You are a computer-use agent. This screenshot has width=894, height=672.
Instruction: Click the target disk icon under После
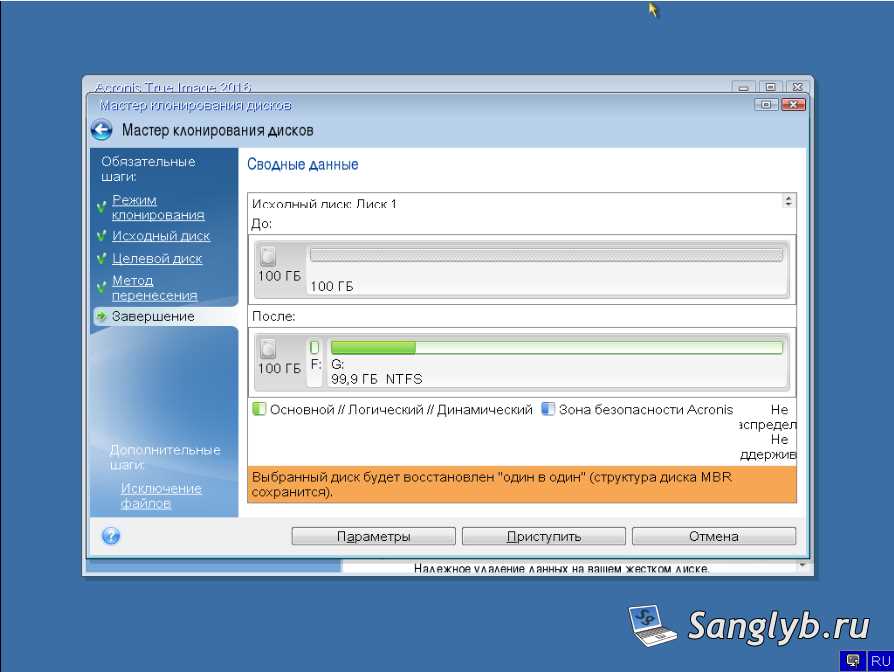[x=268, y=349]
